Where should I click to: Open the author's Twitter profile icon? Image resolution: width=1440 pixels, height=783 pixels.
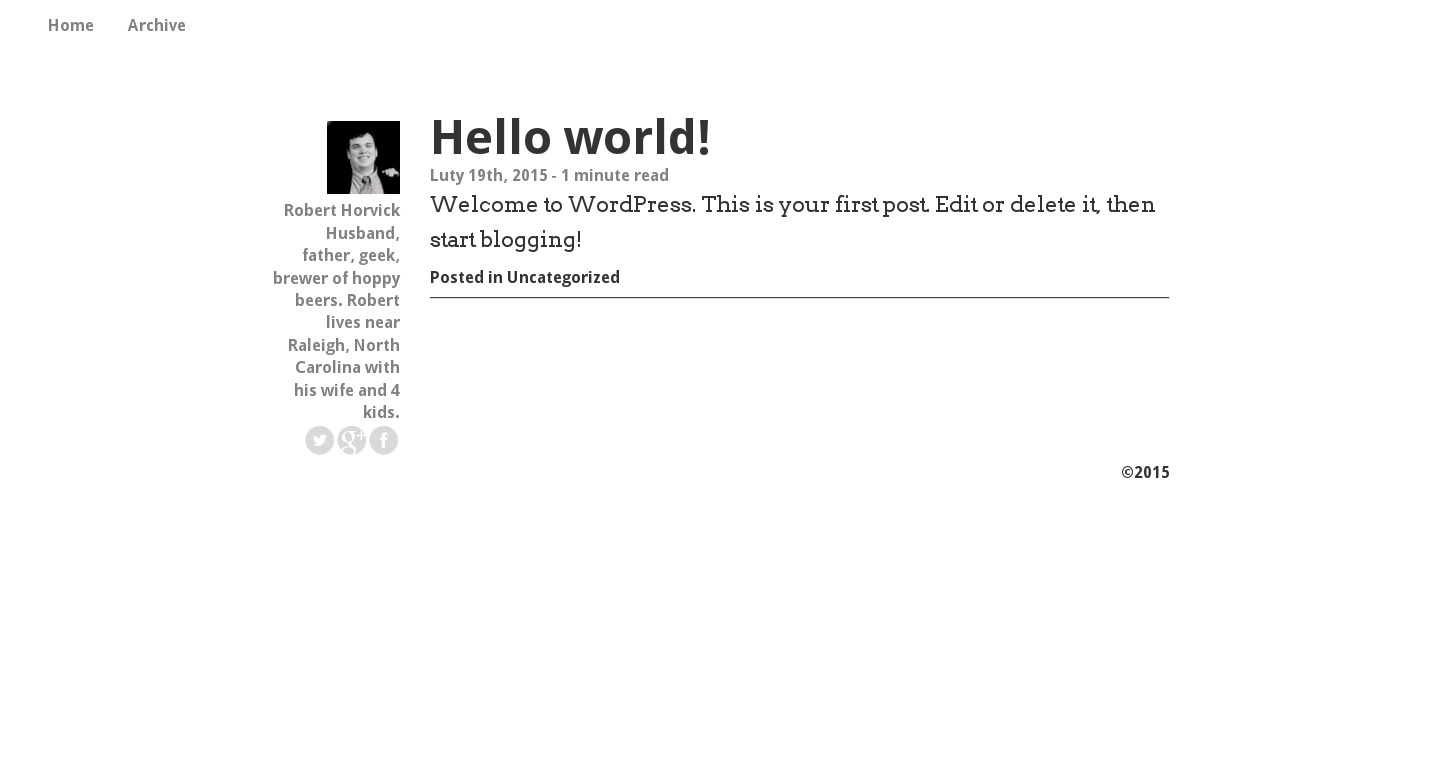click(320, 440)
